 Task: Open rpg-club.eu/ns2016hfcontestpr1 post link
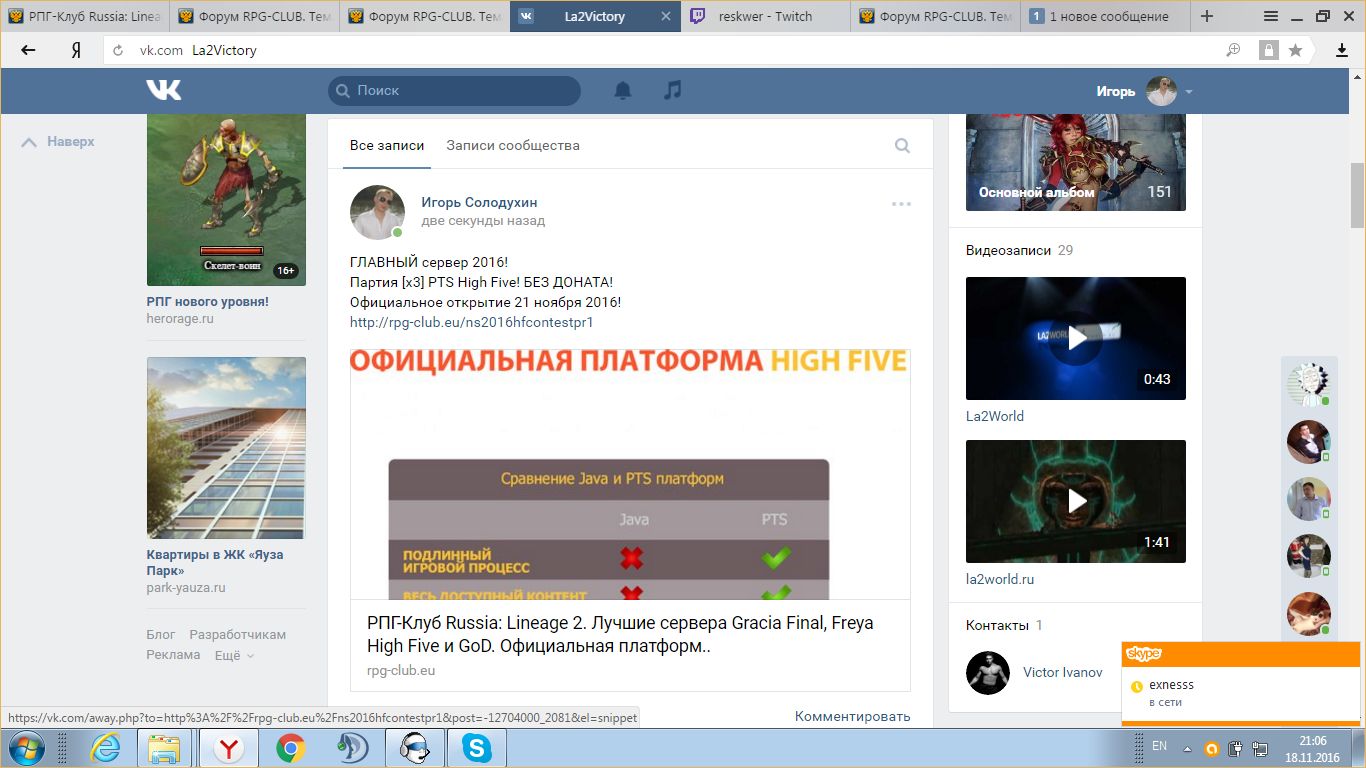tap(472, 322)
